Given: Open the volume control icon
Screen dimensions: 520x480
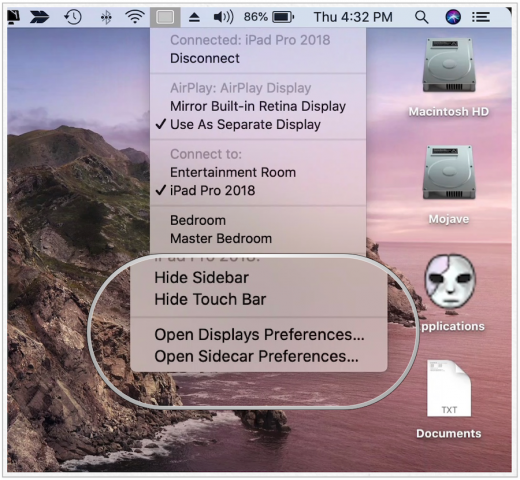Looking at the screenshot, I should (x=223, y=17).
